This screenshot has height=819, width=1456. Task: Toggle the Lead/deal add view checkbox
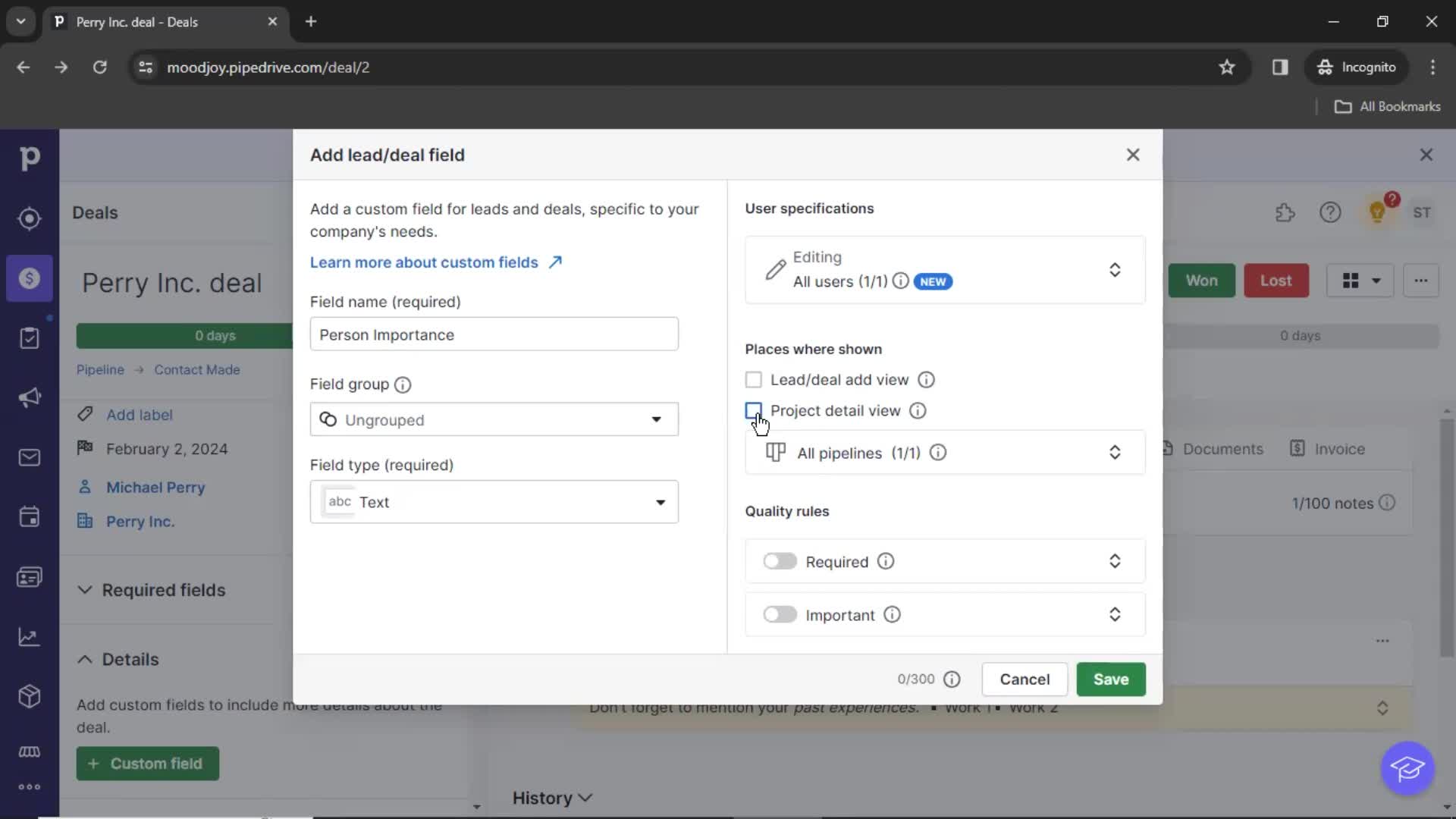click(753, 379)
